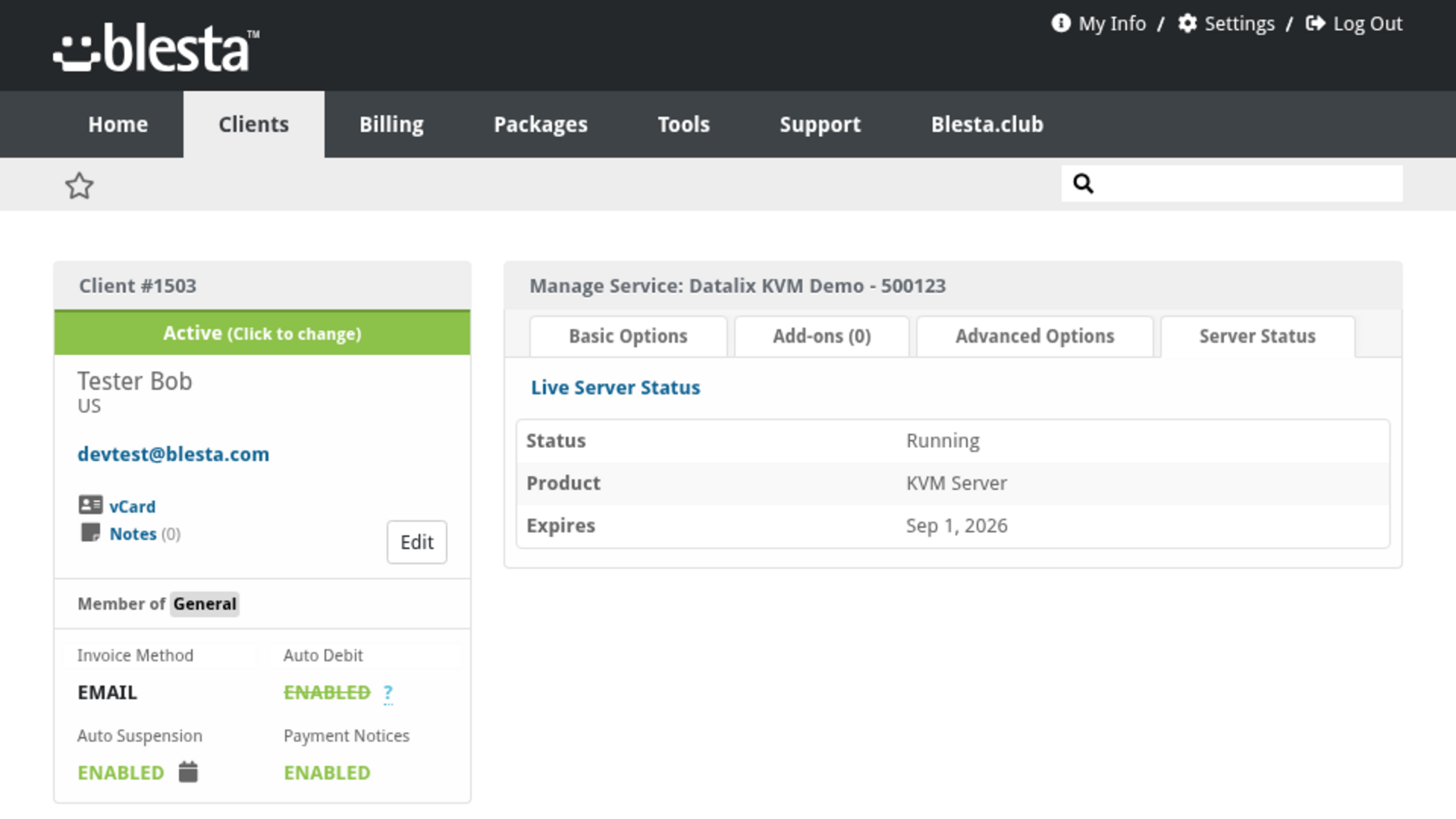Change the Active client status bar

point(262,333)
